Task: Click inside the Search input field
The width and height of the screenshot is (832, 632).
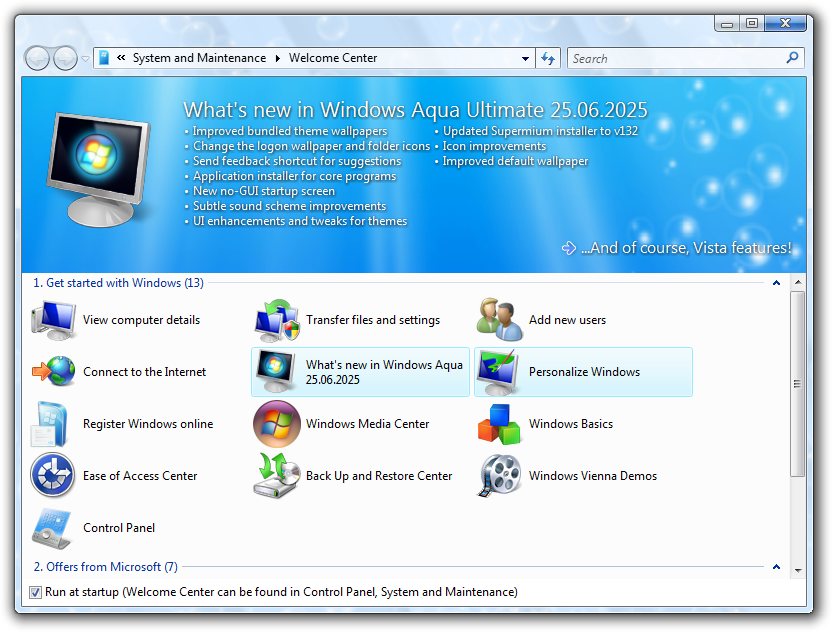Action: [676, 59]
